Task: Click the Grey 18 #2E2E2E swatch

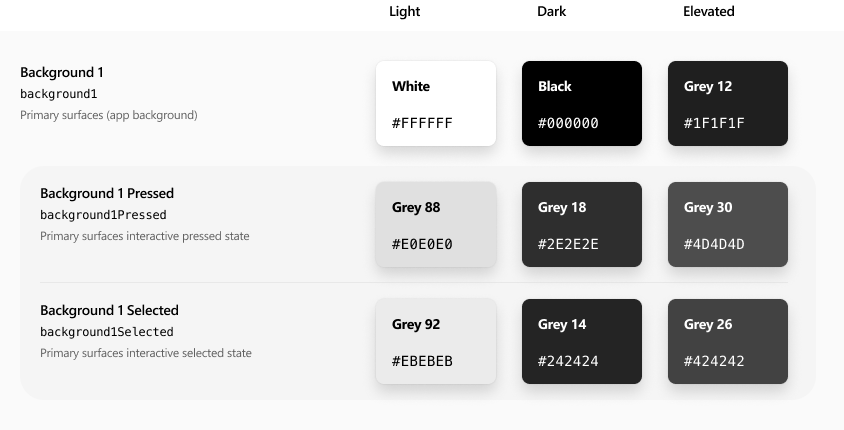Action: pos(582,224)
